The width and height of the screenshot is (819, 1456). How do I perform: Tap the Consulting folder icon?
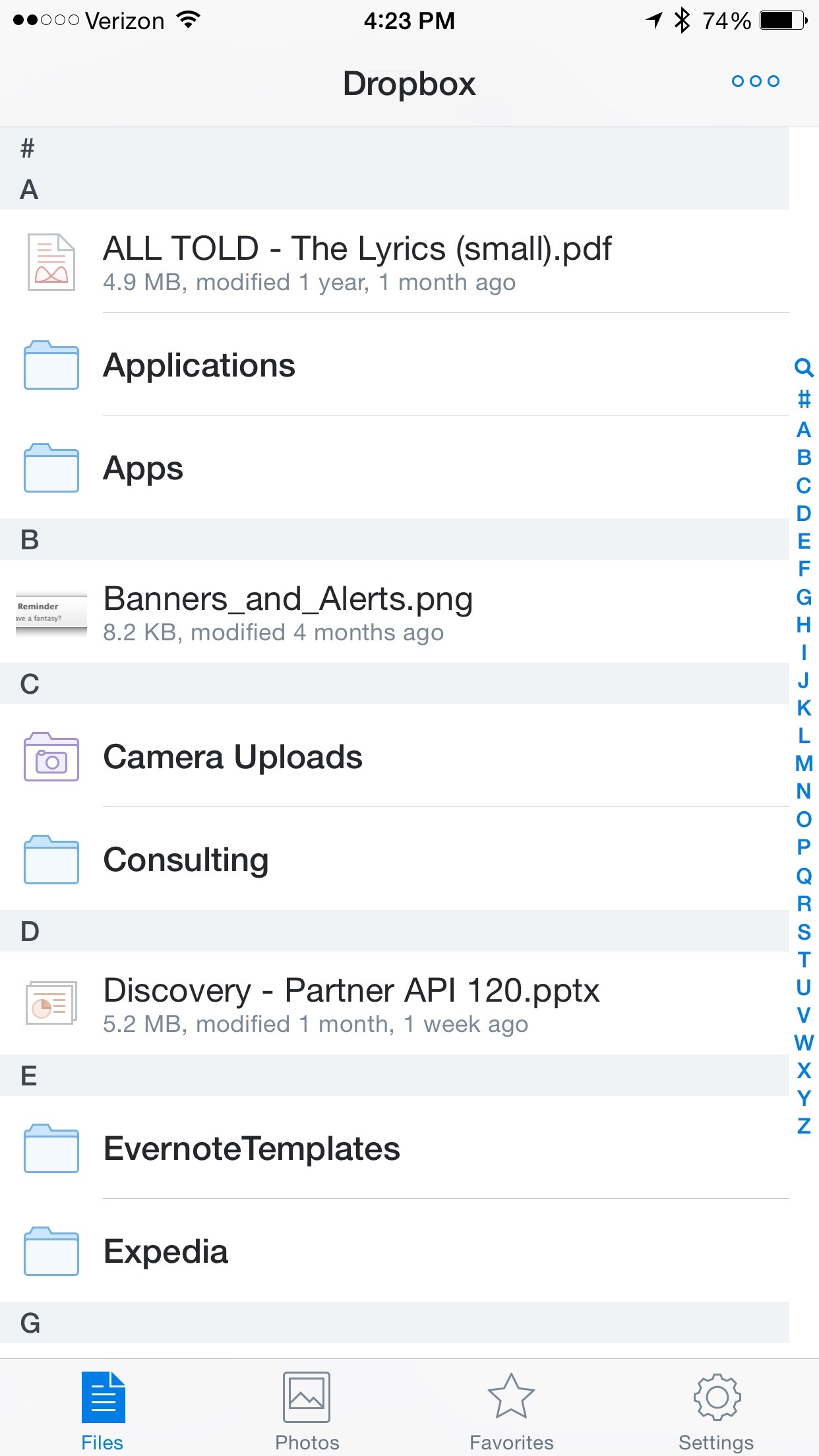pyautogui.click(x=51, y=859)
